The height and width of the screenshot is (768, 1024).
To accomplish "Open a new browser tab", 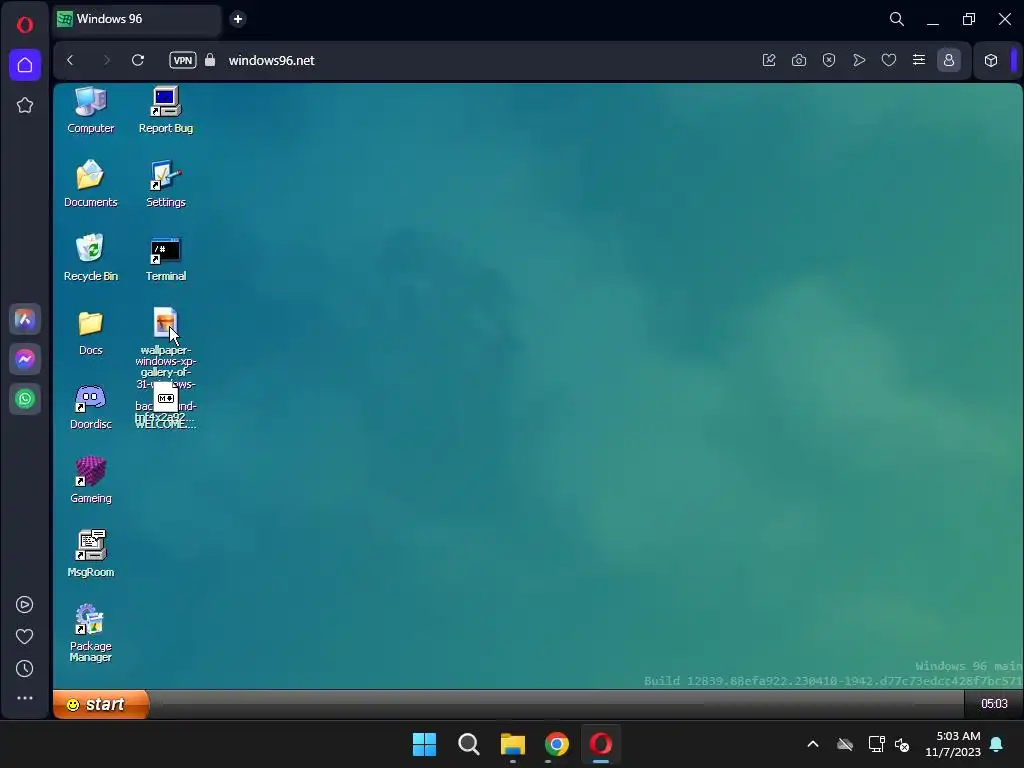I will tap(238, 19).
